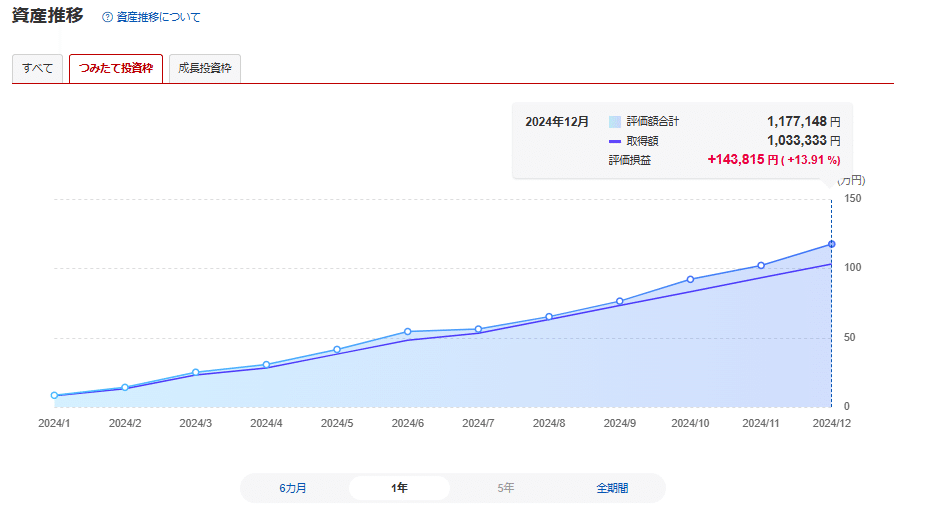Click the 2024/1 data point on the chart
926x528 pixels.
(x=54, y=396)
